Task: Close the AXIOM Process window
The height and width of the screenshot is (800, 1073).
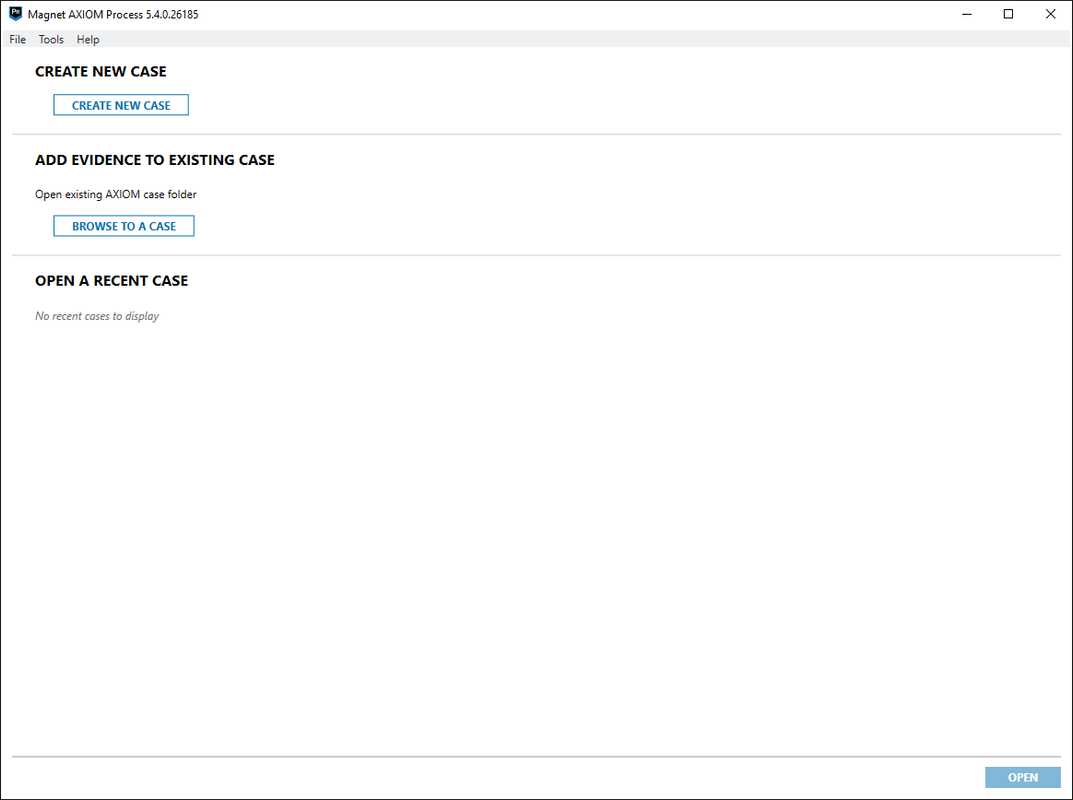Action: click(x=1050, y=14)
